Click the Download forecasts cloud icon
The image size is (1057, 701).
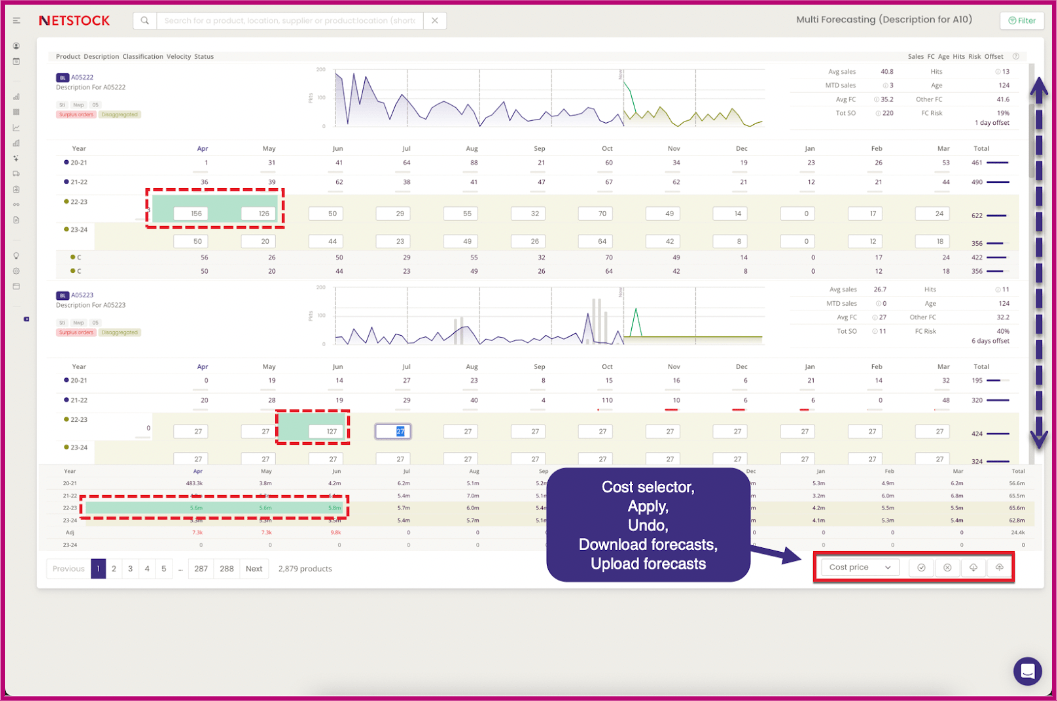click(973, 567)
